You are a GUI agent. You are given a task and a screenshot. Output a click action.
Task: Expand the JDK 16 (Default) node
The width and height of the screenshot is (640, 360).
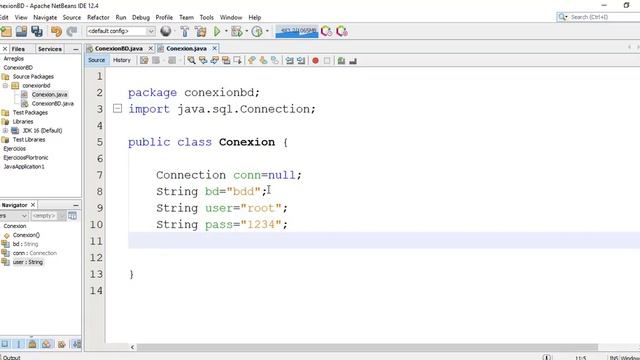tap(5, 131)
